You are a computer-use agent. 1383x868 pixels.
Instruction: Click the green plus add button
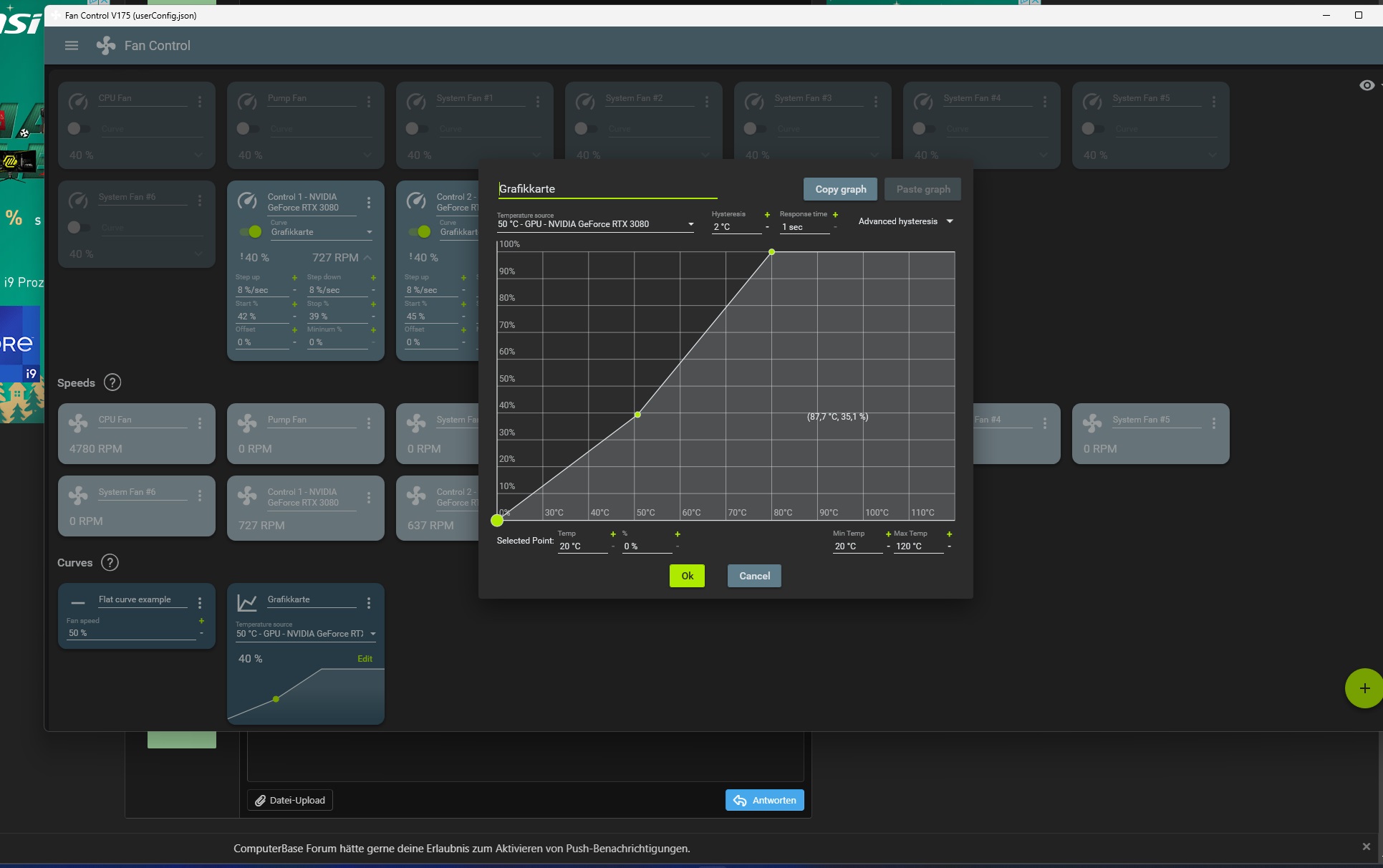1364,688
